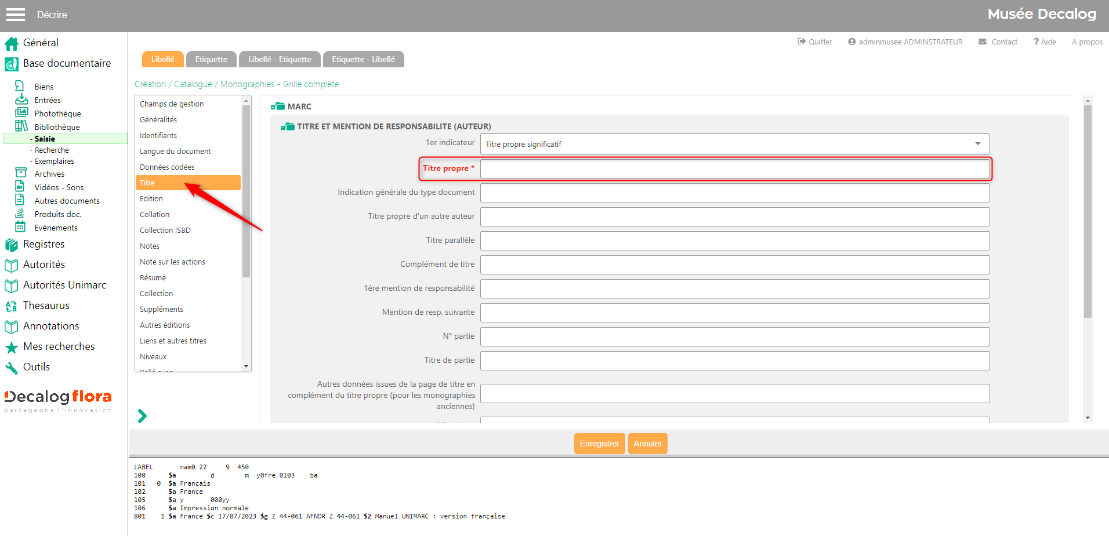
Task: Click the Archives box icon
Action: (20, 174)
